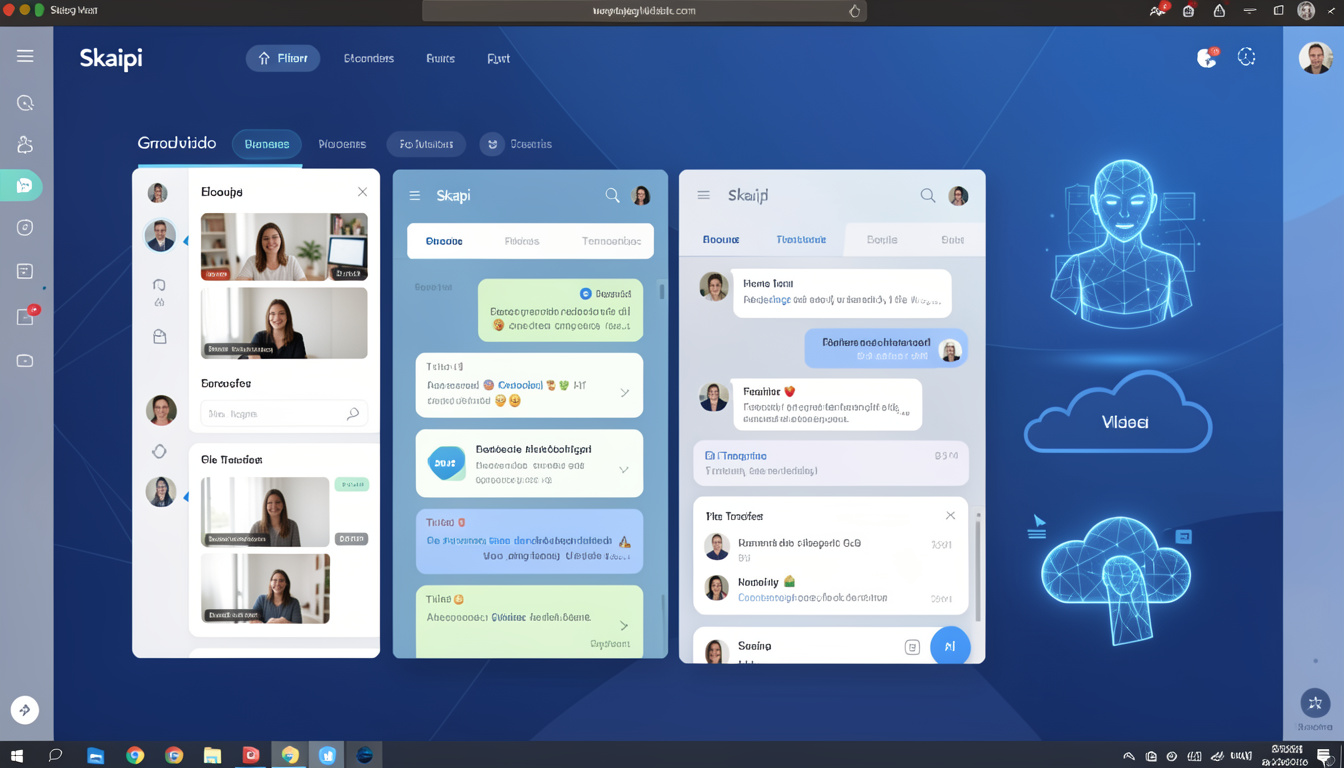1344x768 pixels.
Task: Open Chrome from the Windows taskbar
Action: (135, 755)
